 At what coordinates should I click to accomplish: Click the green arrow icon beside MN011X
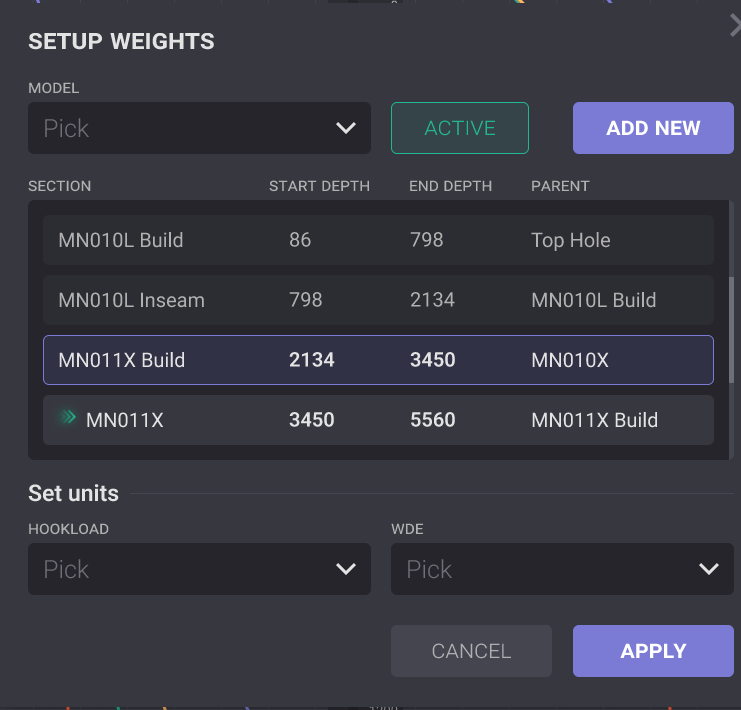(x=68, y=419)
